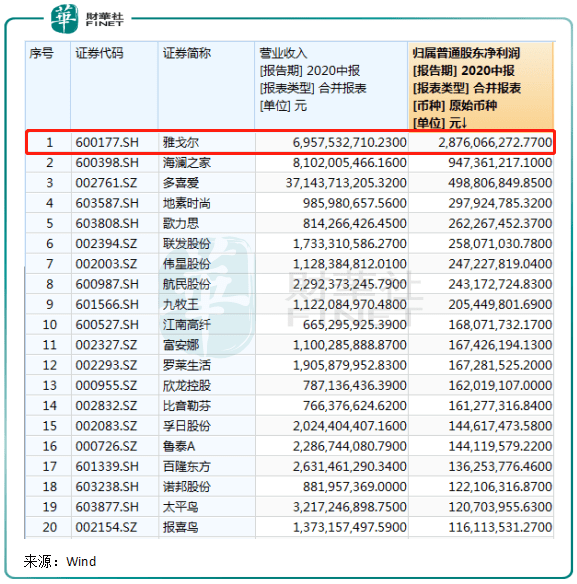Viewport: 577px width, 584px height.
Task: Select stock code 601339.SH
Action: pyautogui.click(x=107, y=466)
